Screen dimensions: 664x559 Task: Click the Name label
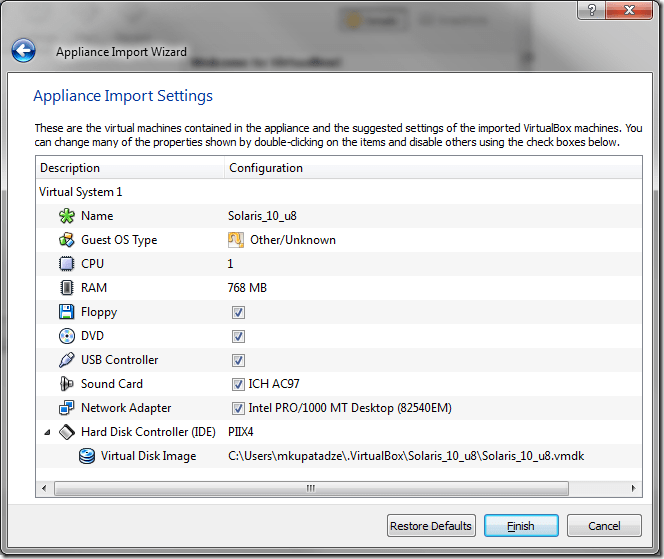point(97,216)
